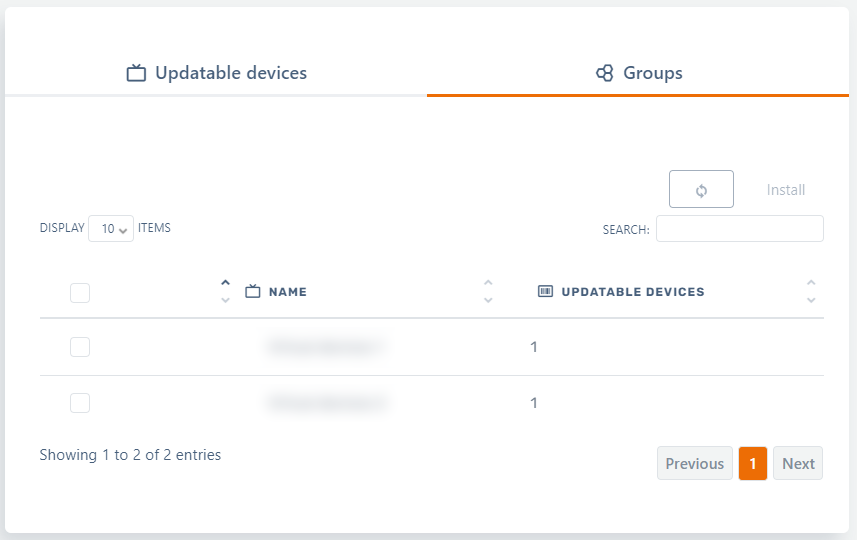857x540 pixels.
Task: Click the TV icon in Updatable devices tab
Action: click(136, 73)
